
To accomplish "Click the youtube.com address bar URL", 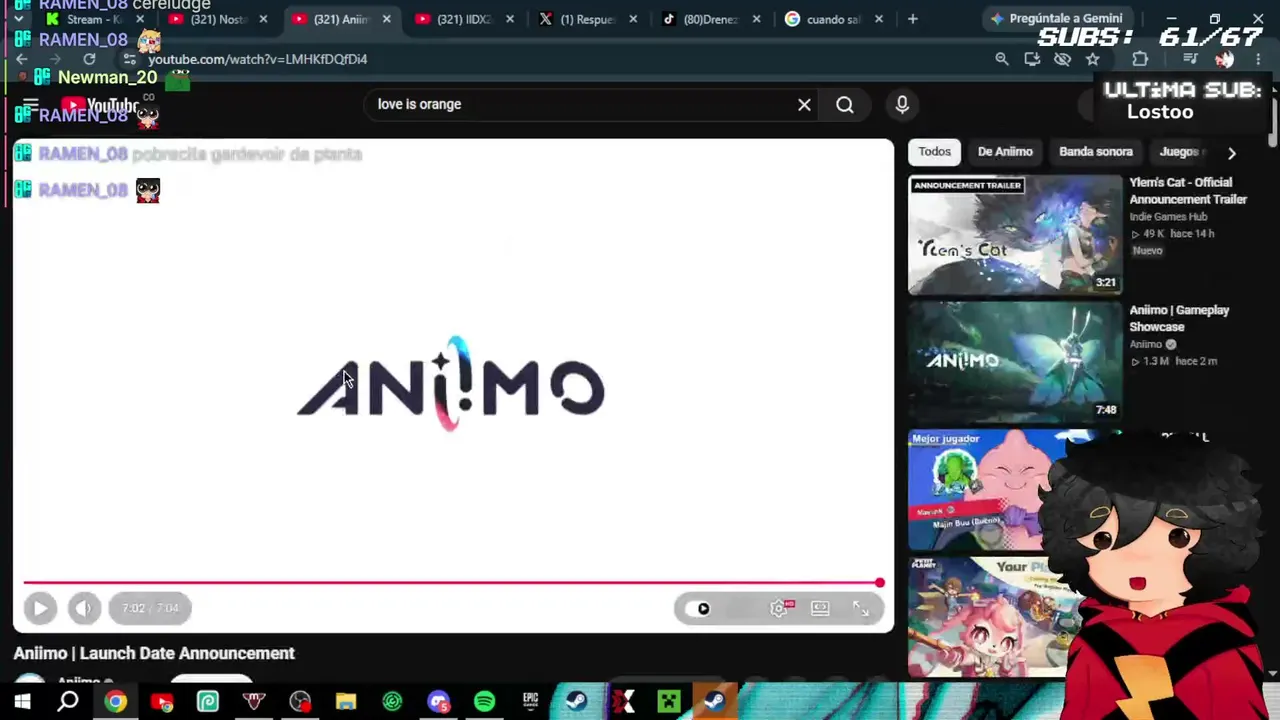I will 258,59.
